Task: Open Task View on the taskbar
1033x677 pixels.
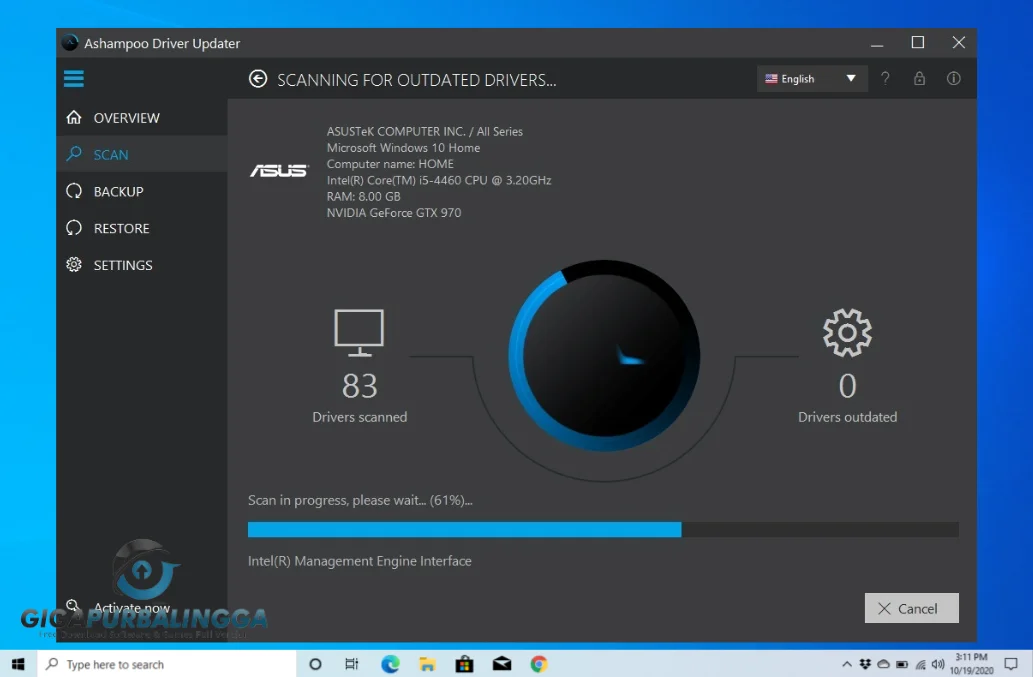Action: [x=352, y=664]
